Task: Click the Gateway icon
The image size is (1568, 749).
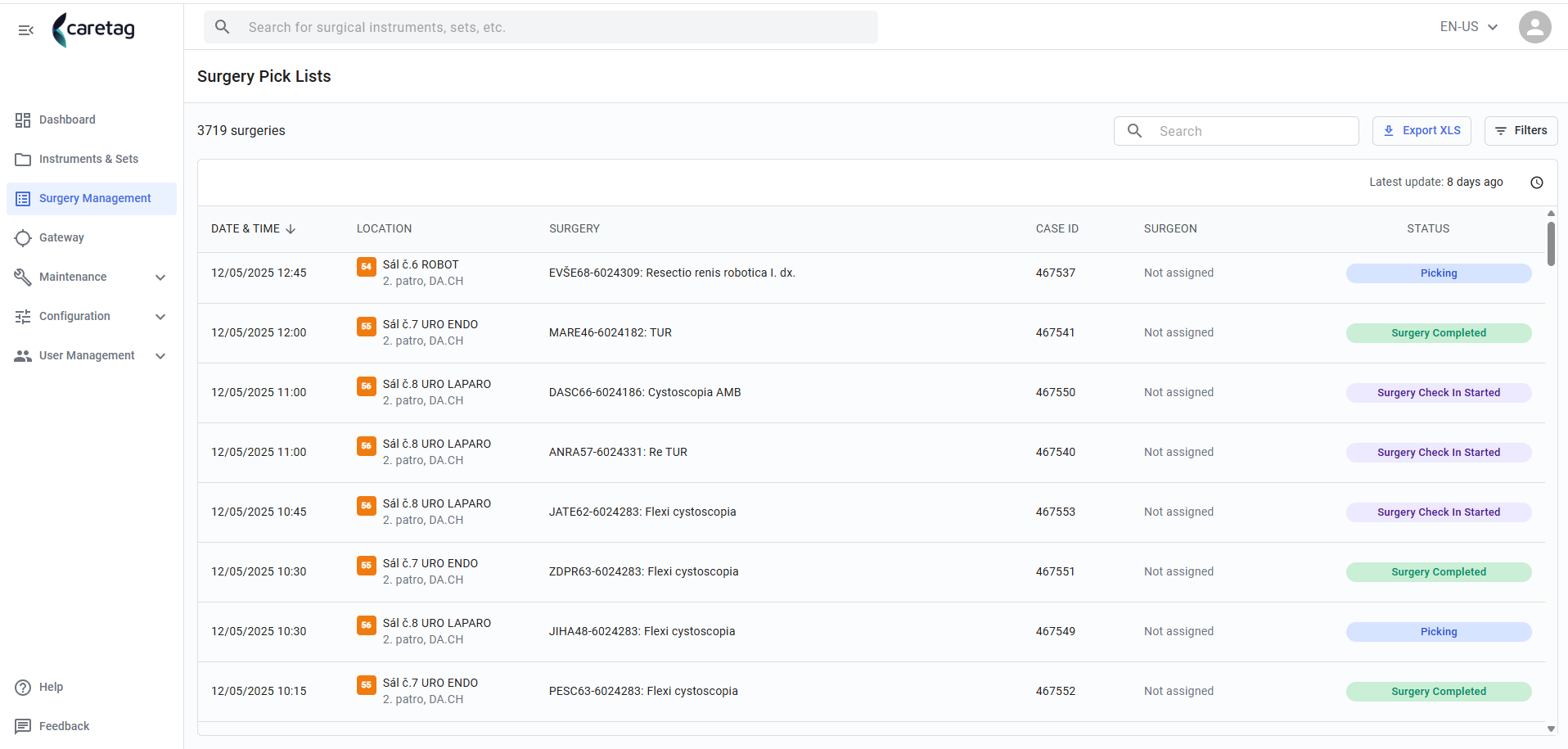Action: 23,237
